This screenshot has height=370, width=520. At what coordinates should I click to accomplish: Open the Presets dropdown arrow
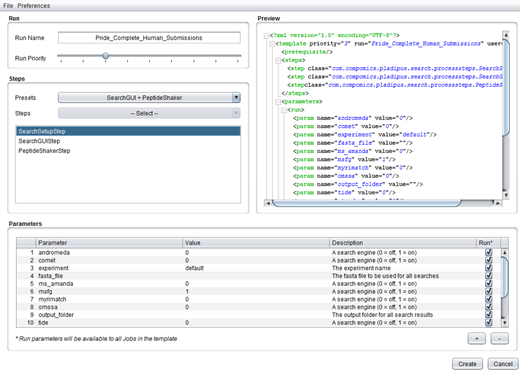point(236,98)
